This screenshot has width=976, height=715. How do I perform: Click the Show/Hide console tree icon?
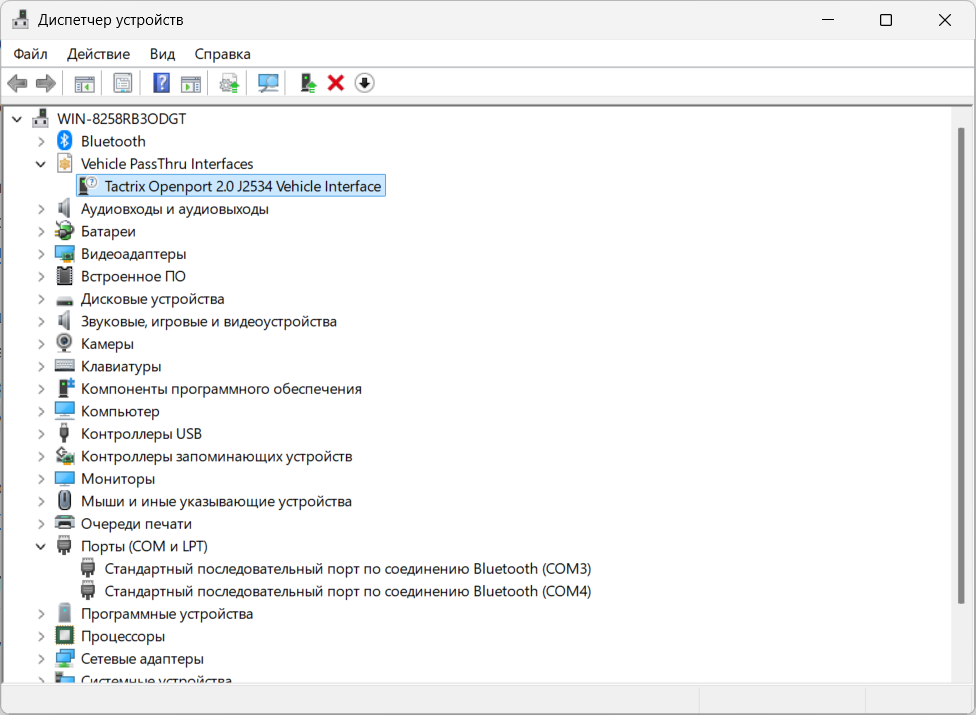(84, 82)
